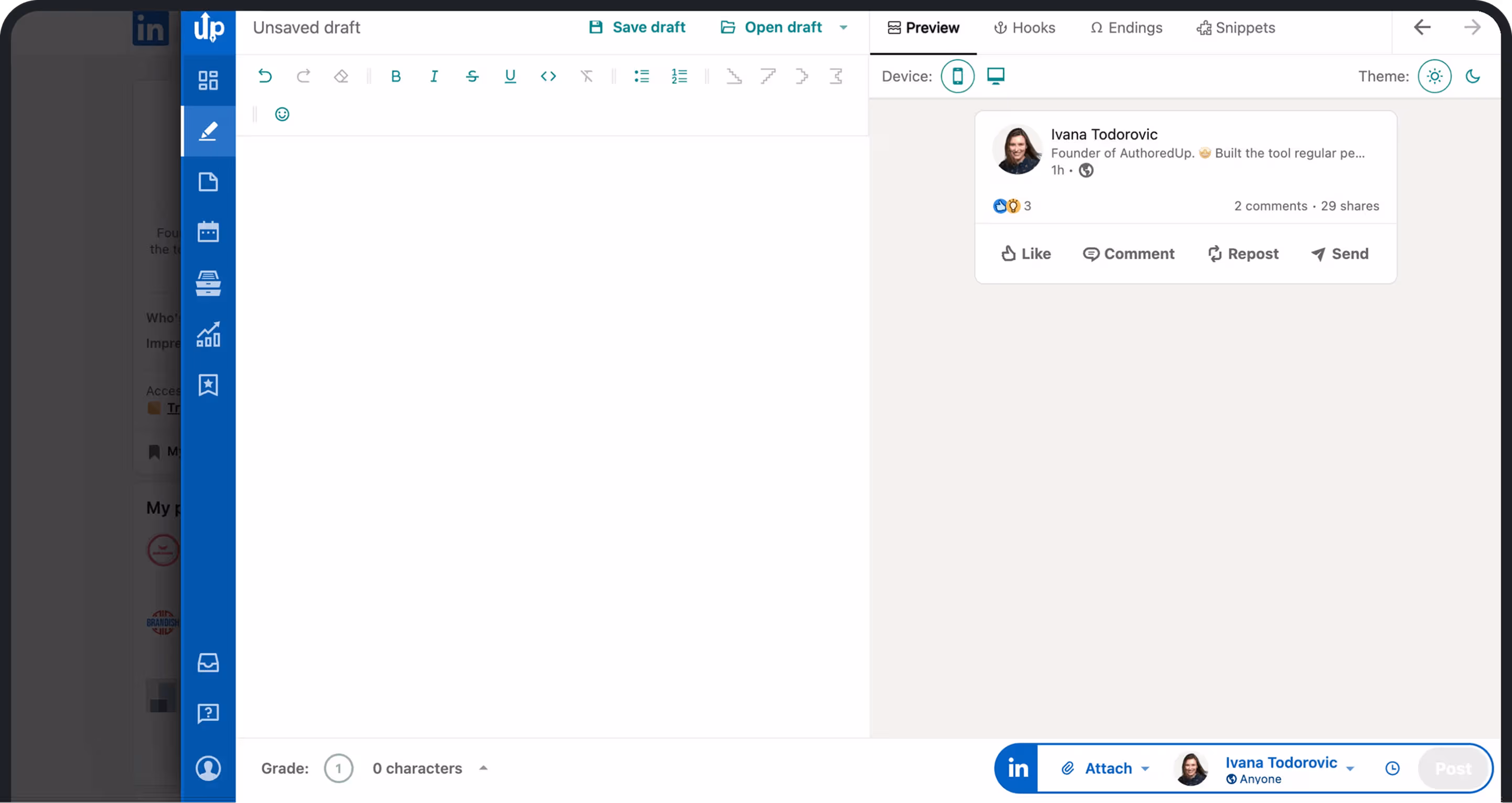The width and height of the screenshot is (1512, 803).
Task: Insert a numbered list
Action: tap(679, 76)
